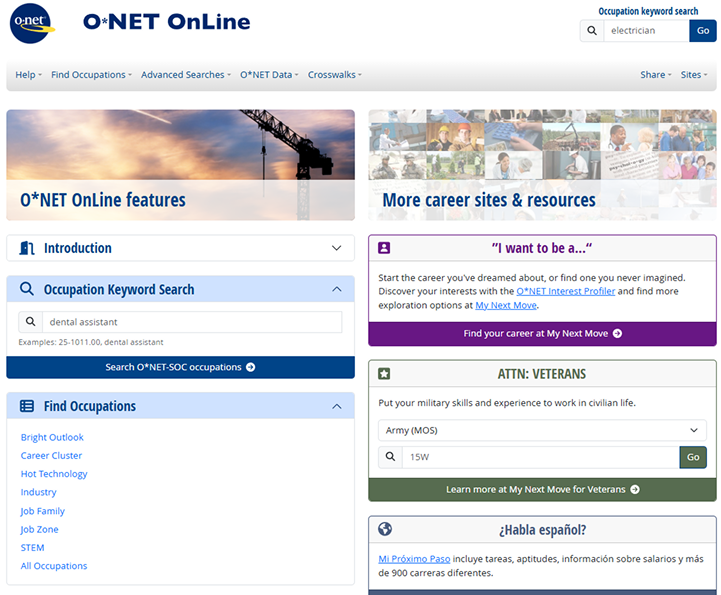This screenshot has width=721, height=595.
Task: Open the Find Occupations nav menu
Action: 92,74
